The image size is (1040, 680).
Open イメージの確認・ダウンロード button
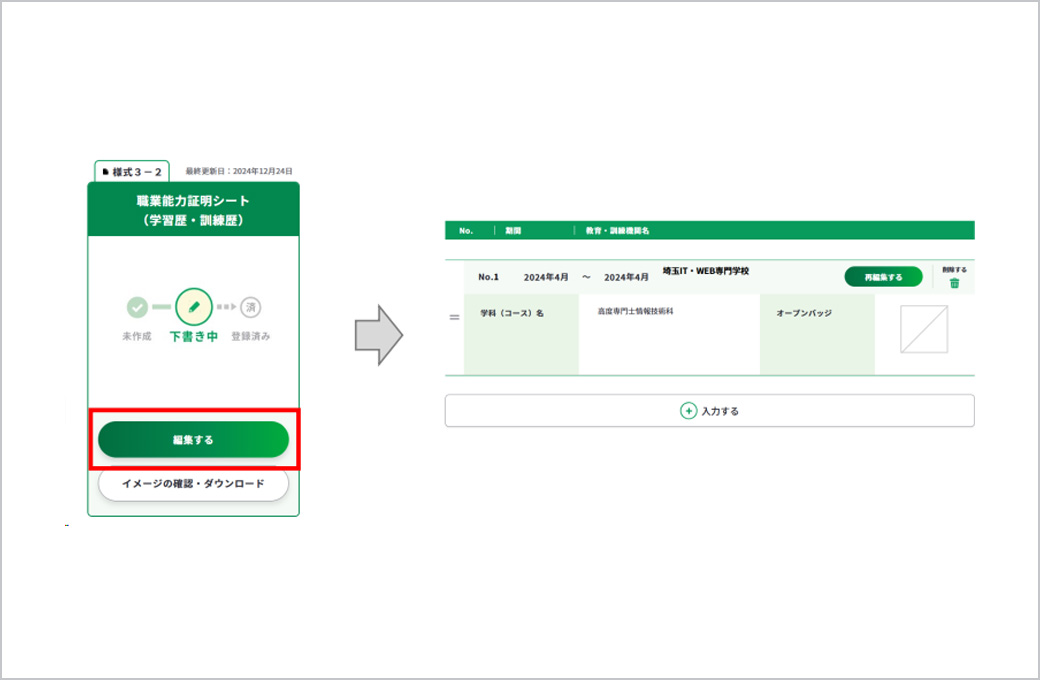tap(193, 484)
